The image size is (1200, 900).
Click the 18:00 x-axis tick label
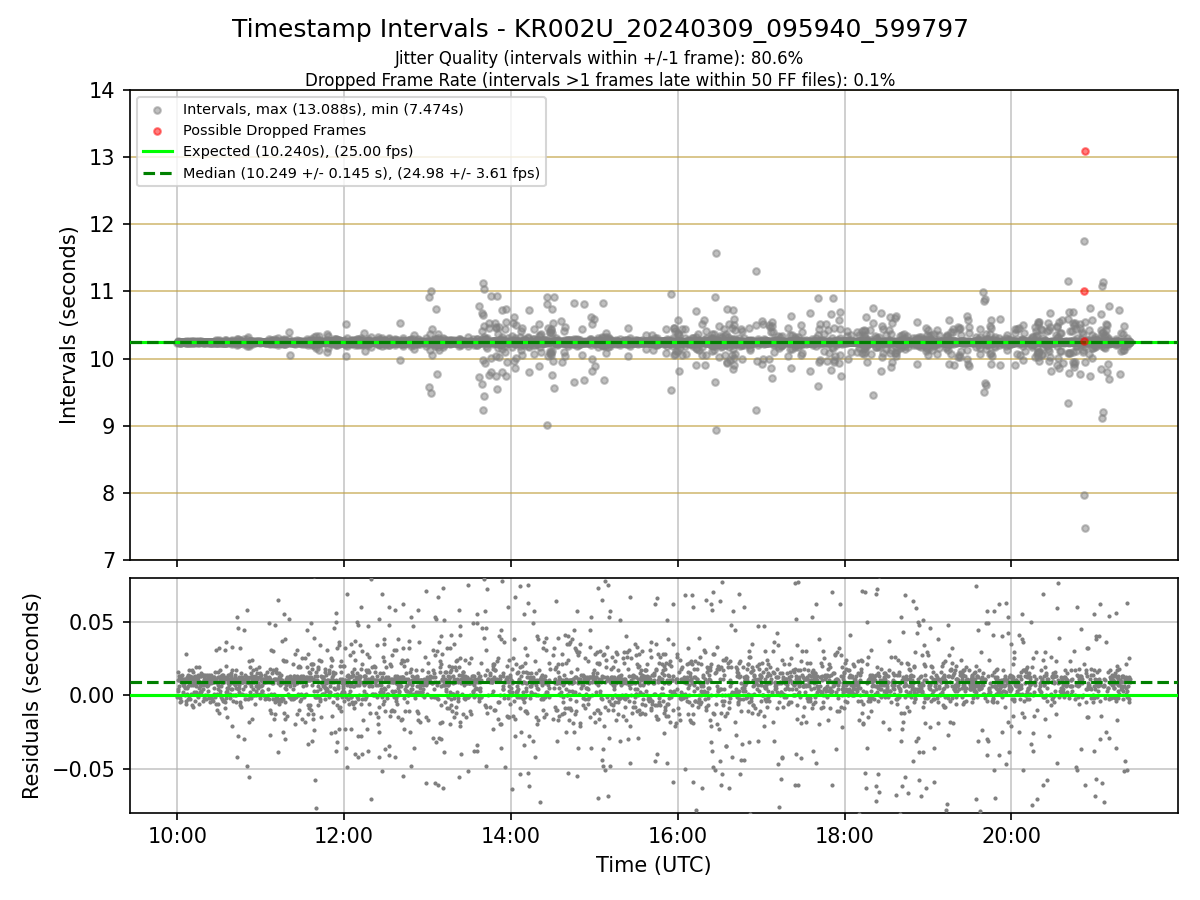click(x=844, y=834)
